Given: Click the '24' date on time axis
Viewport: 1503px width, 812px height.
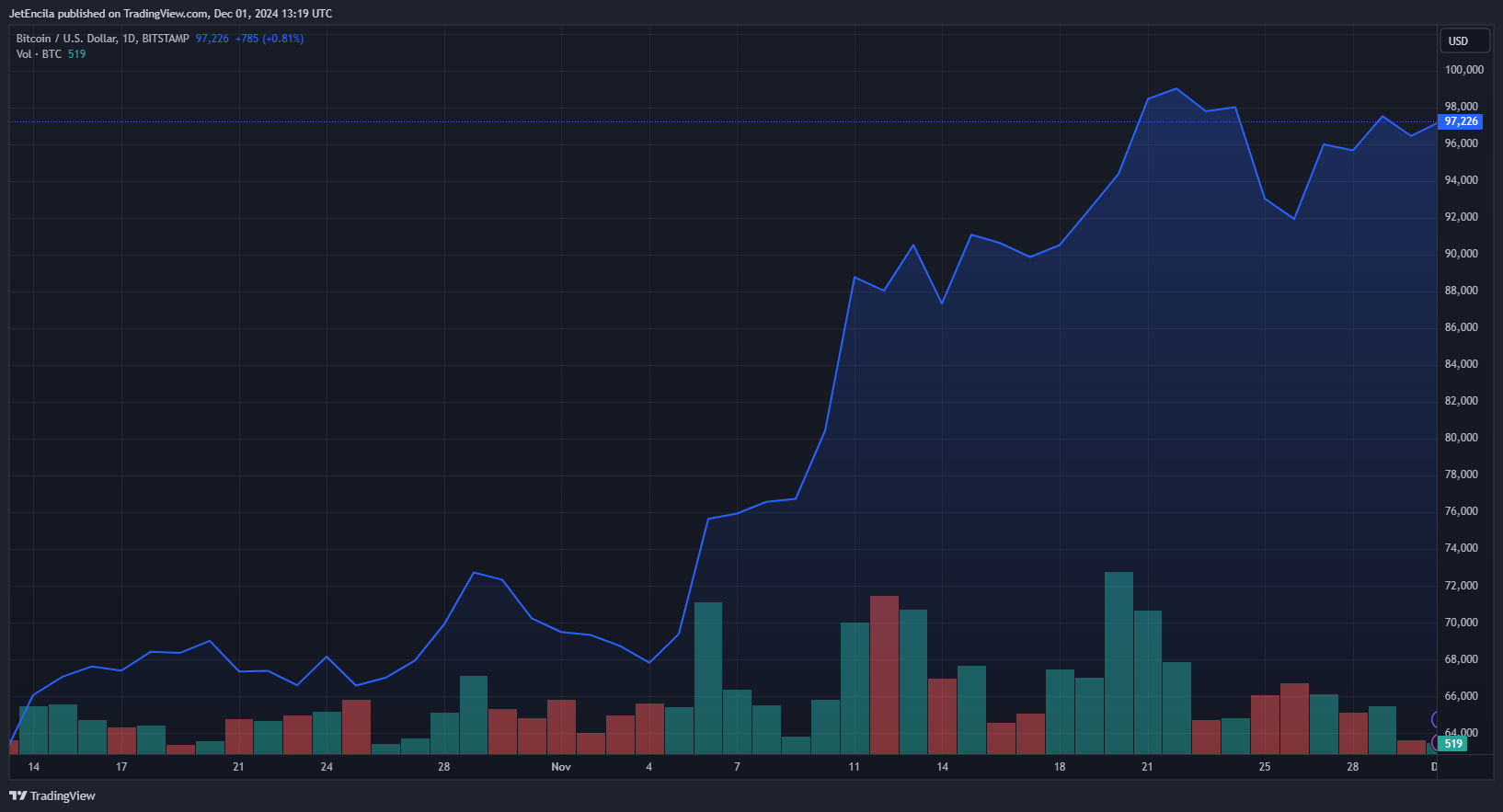Looking at the screenshot, I should tap(327, 767).
